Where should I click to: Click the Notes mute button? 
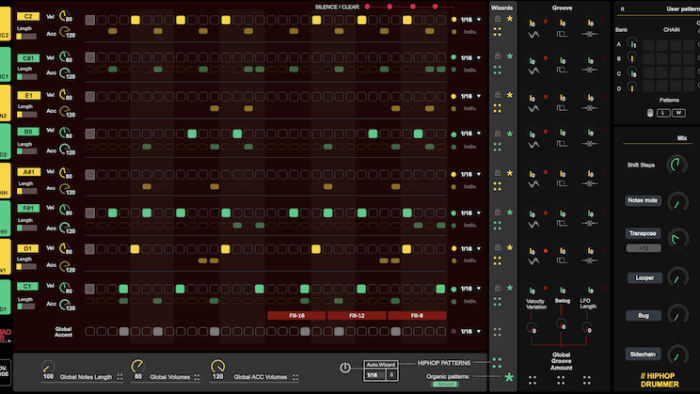[642, 200]
